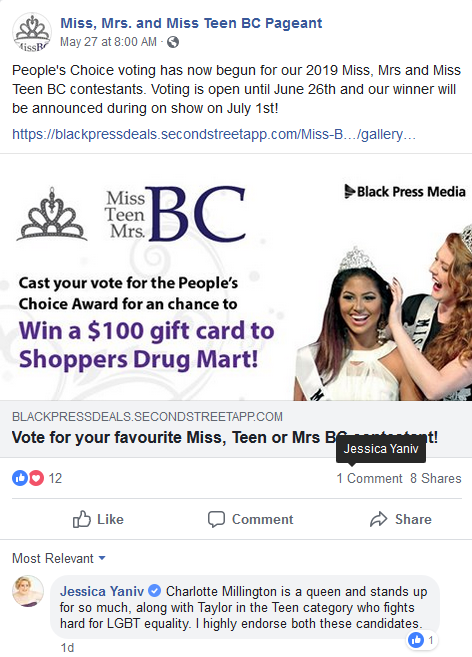Screen dimensions: 472x657
Task: View the 1 Comment count
Action: coord(369,479)
